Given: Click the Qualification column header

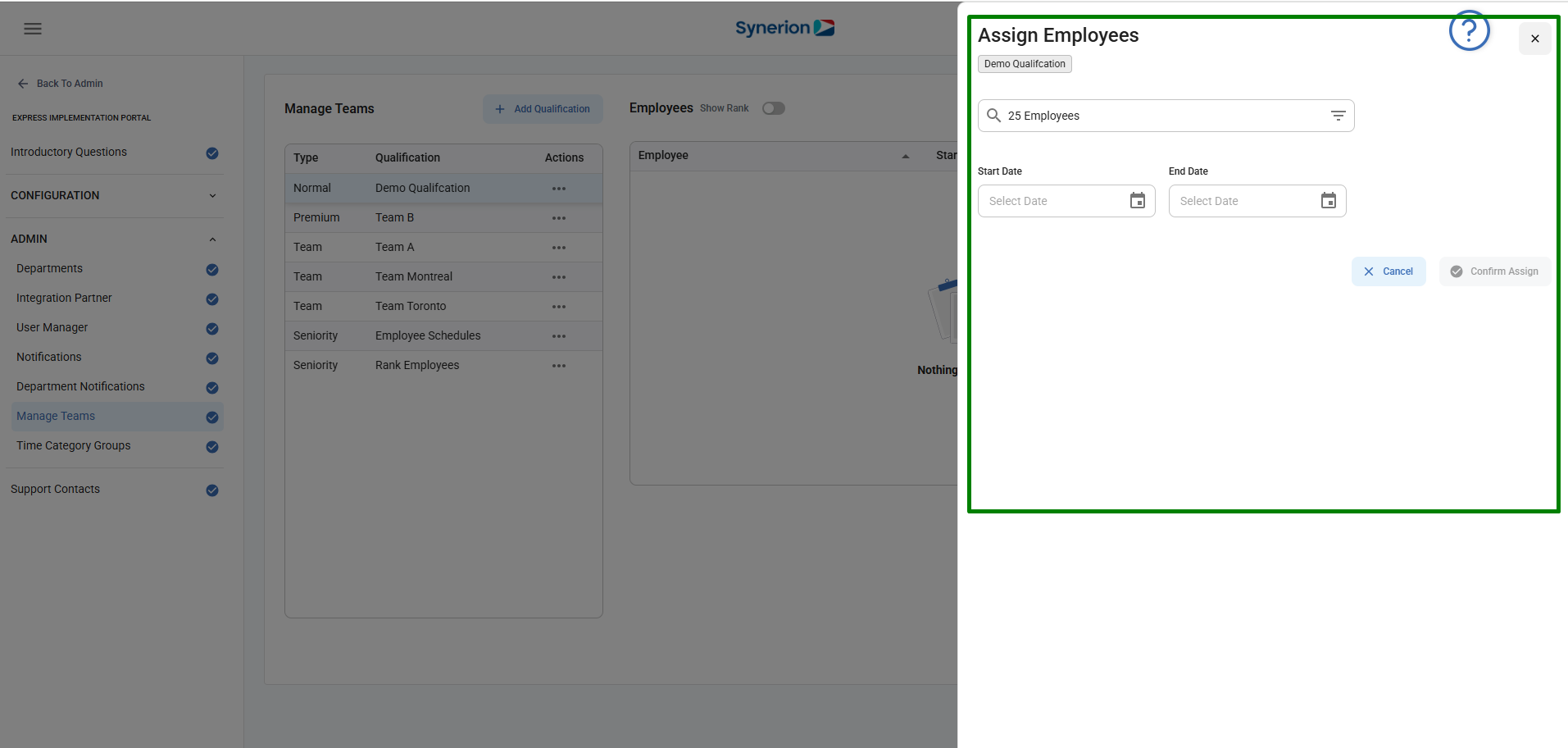Looking at the screenshot, I should click(407, 157).
